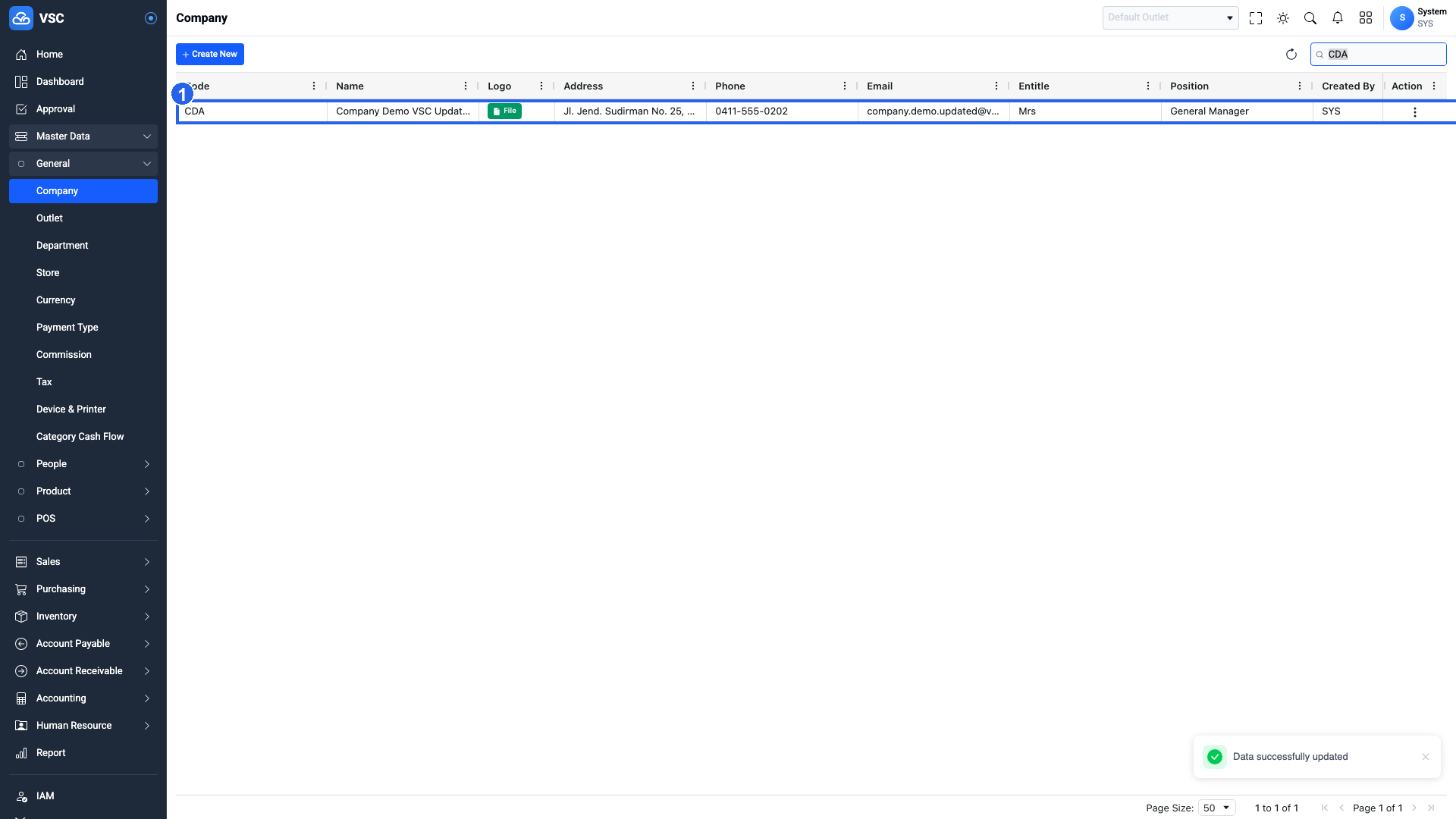Expand the People submenu

click(83, 464)
